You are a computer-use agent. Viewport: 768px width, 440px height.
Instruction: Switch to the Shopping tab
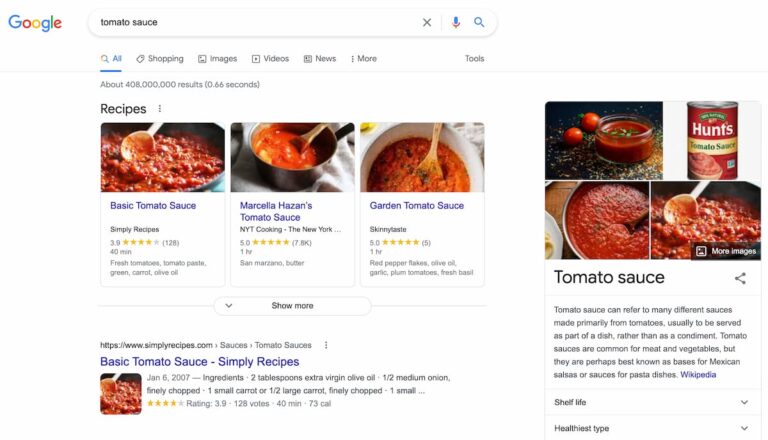pos(160,59)
